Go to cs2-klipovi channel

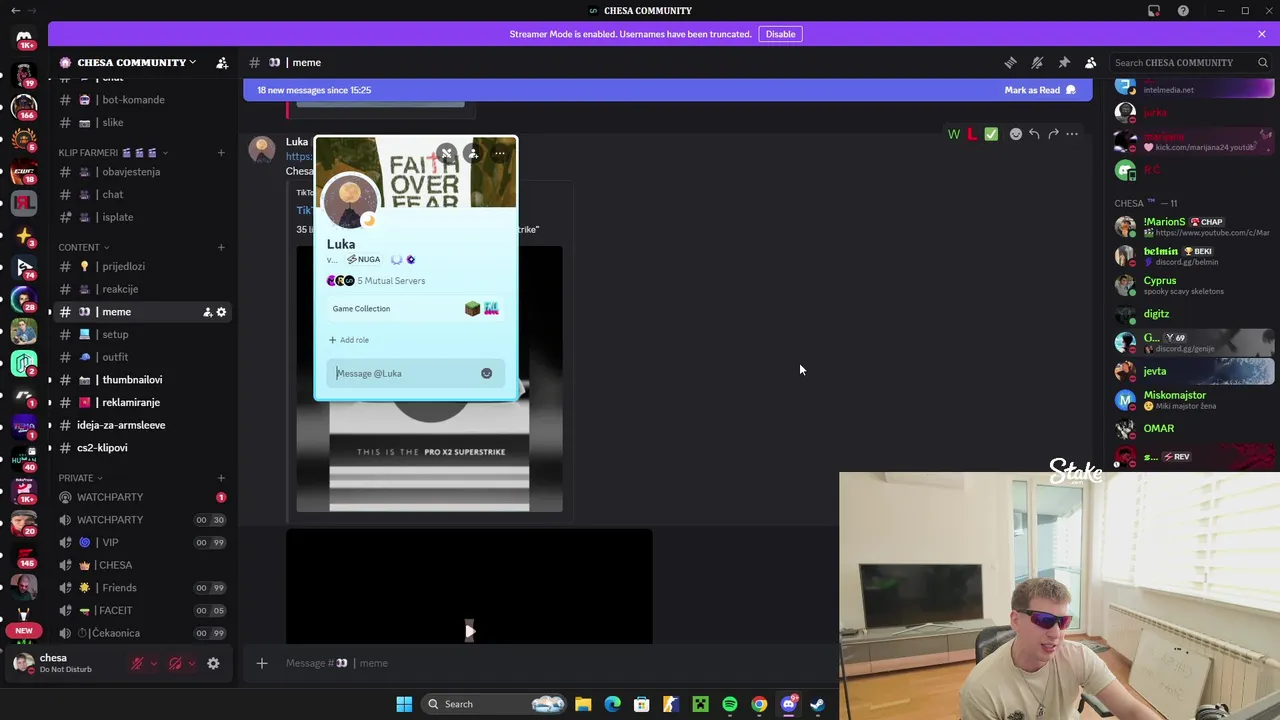(143, 448)
